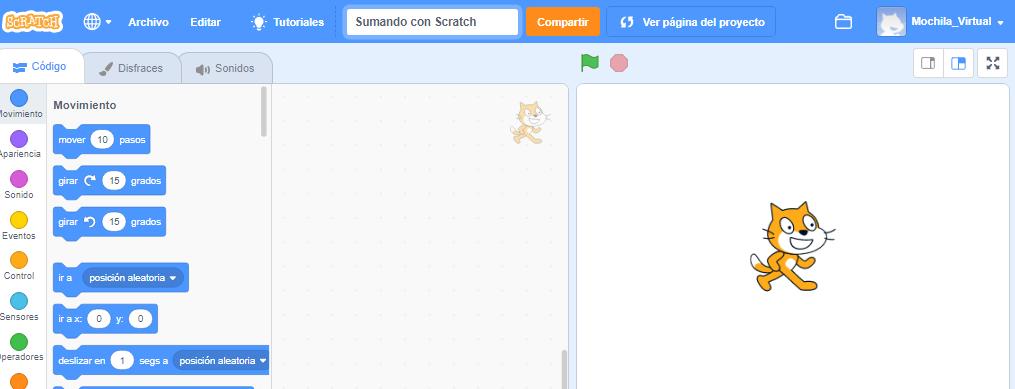1015x389 pixels.
Task: Click x value in ir a x y block
Action: point(99,319)
